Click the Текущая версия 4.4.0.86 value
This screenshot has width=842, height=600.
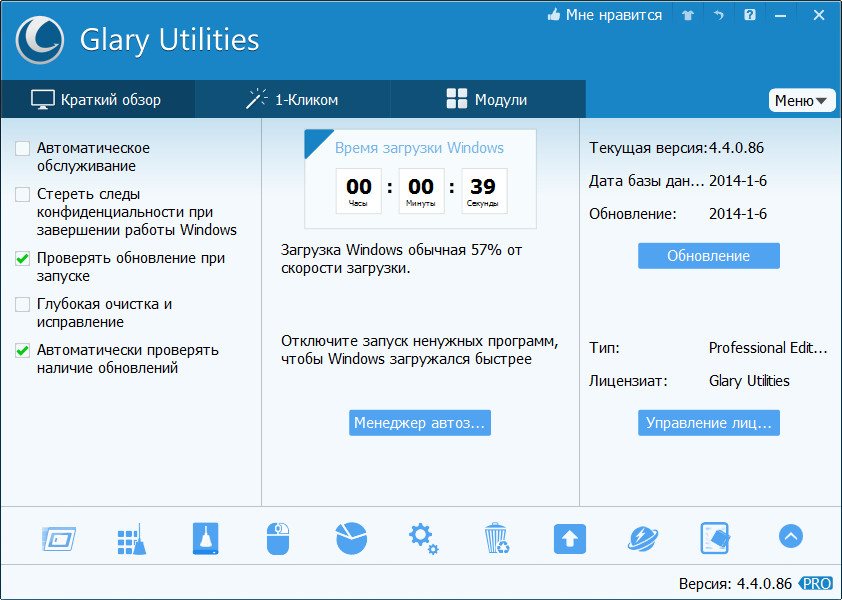pyautogui.click(x=736, y=148)
